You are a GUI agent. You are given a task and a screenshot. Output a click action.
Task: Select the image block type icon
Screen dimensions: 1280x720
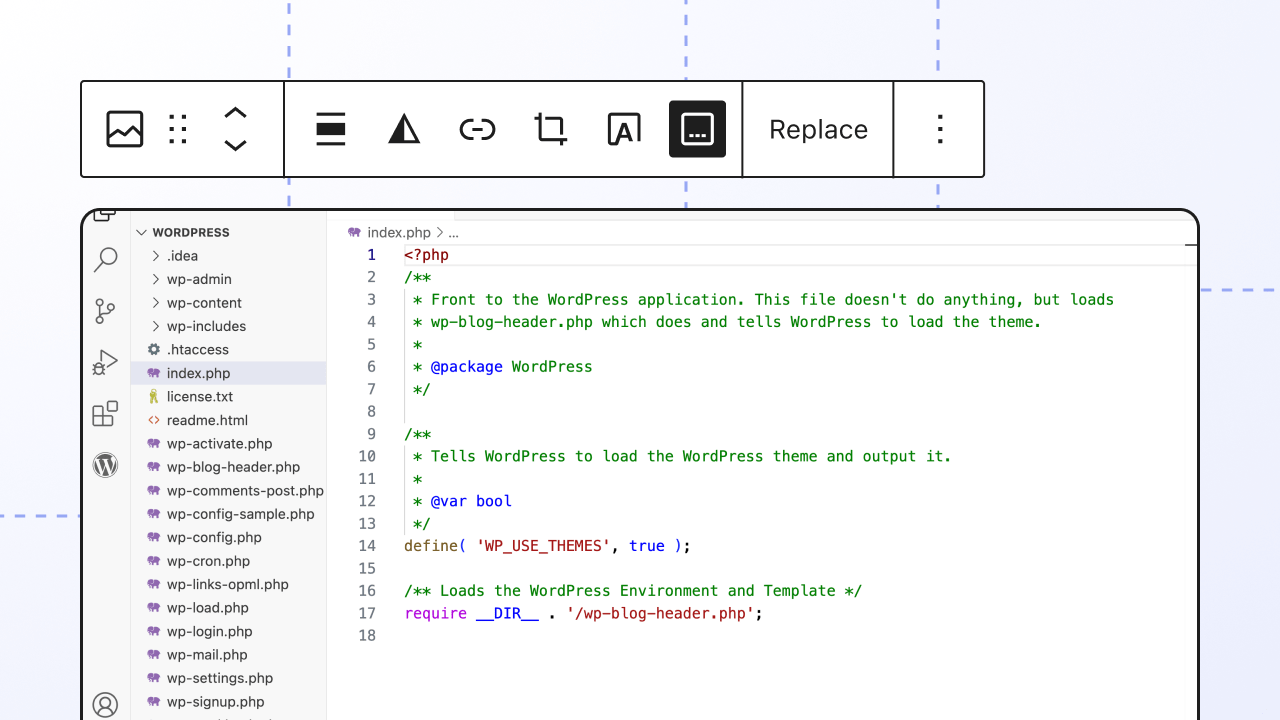point(124,129)
